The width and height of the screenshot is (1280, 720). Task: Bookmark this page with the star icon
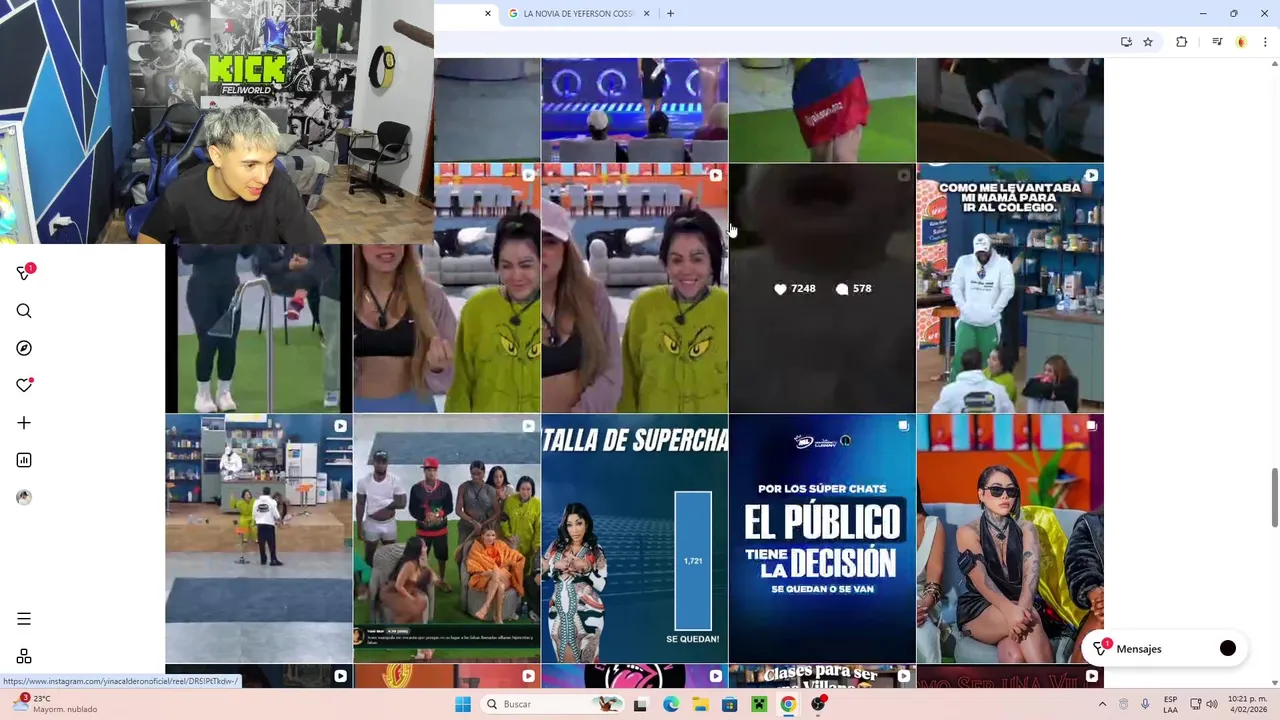[1148, 42]
